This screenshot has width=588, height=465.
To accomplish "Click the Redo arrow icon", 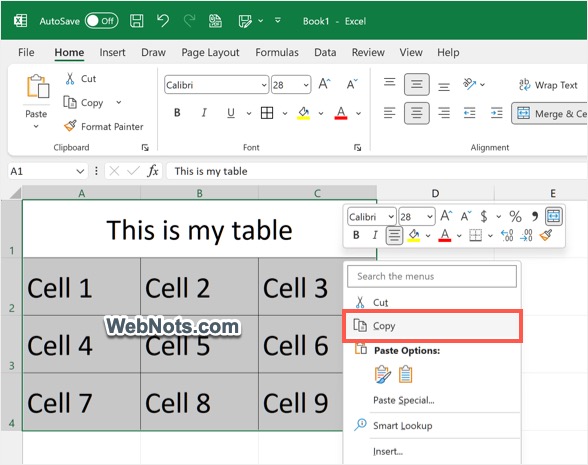I will [x=189, y=21].
